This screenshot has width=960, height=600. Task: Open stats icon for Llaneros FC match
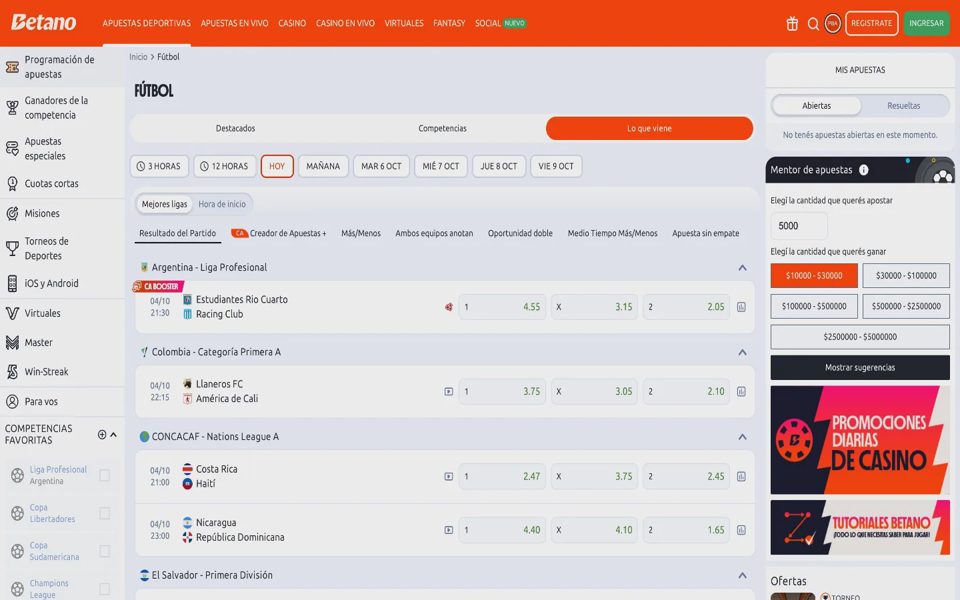tap(741, 391)
